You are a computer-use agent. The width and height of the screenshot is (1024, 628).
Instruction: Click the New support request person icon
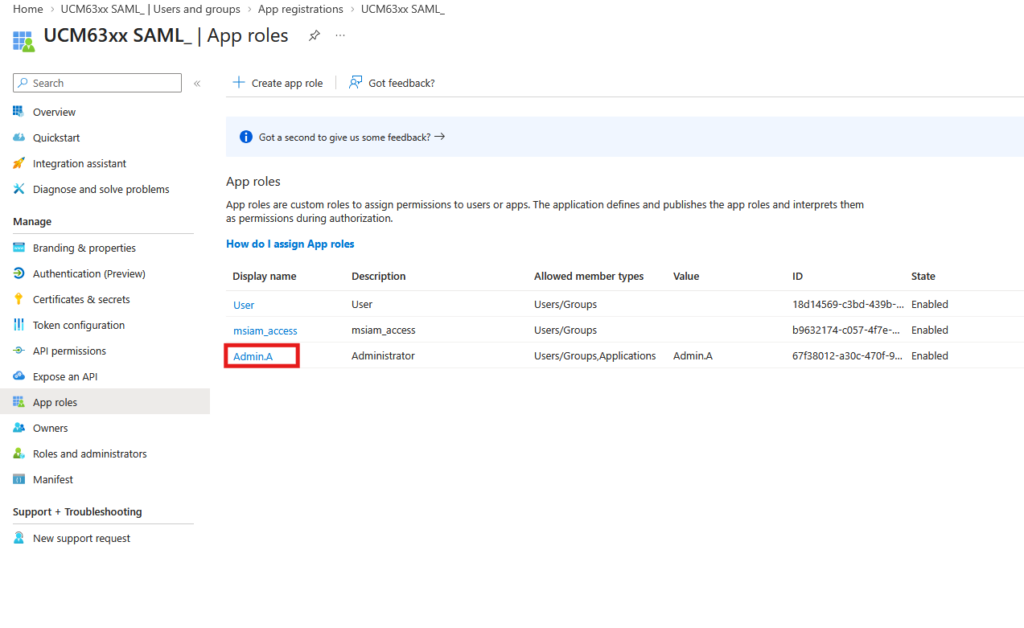pos(18,538)
